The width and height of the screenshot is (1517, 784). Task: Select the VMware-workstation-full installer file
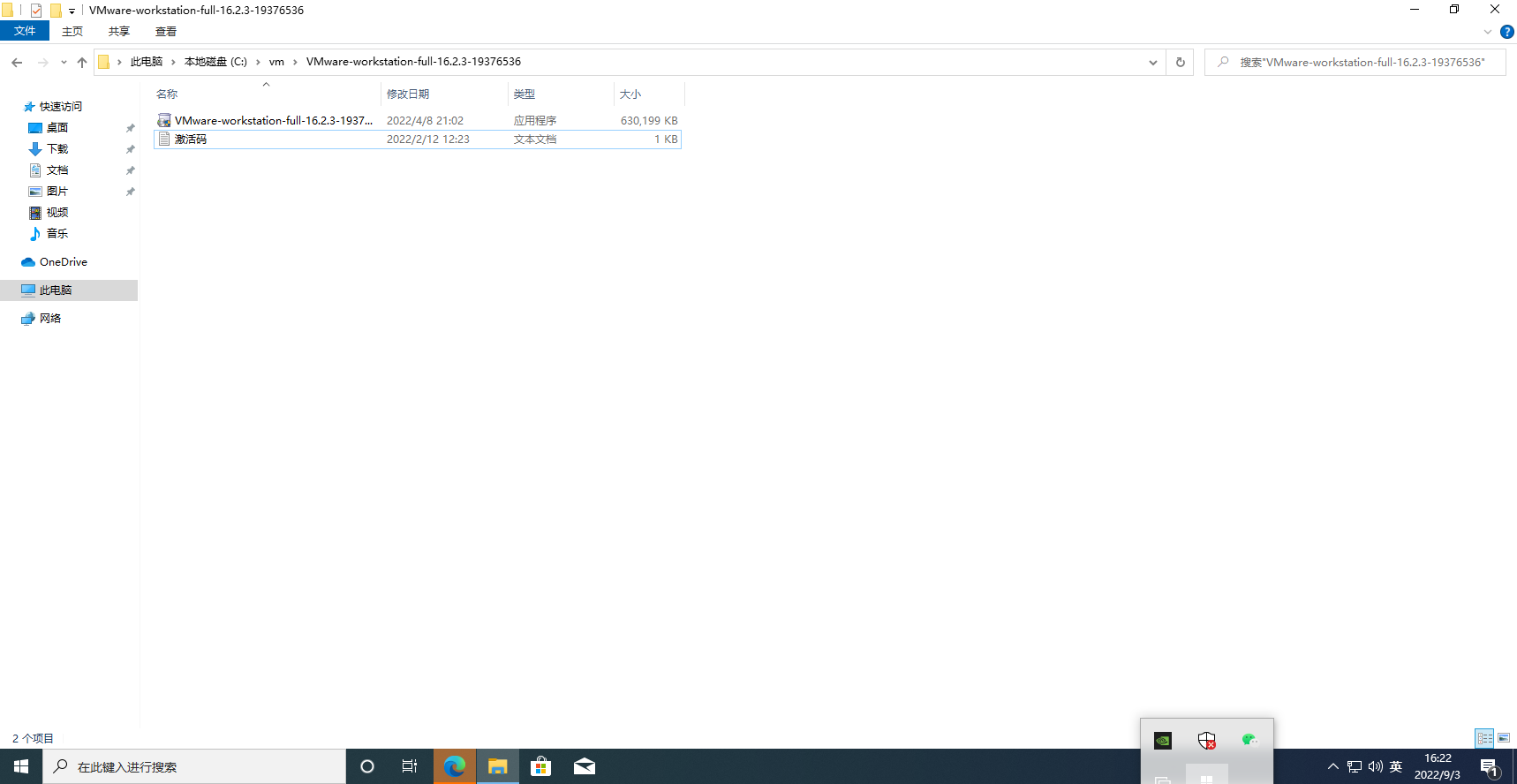(418, 120)
